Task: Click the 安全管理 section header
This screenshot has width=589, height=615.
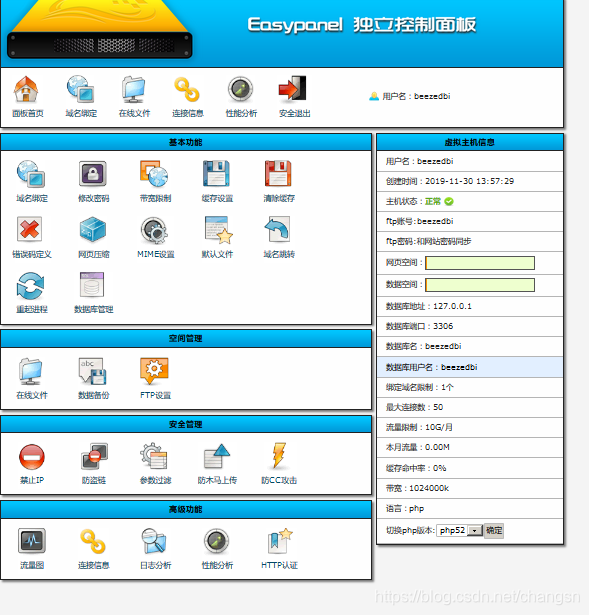Action: point(186,424)
